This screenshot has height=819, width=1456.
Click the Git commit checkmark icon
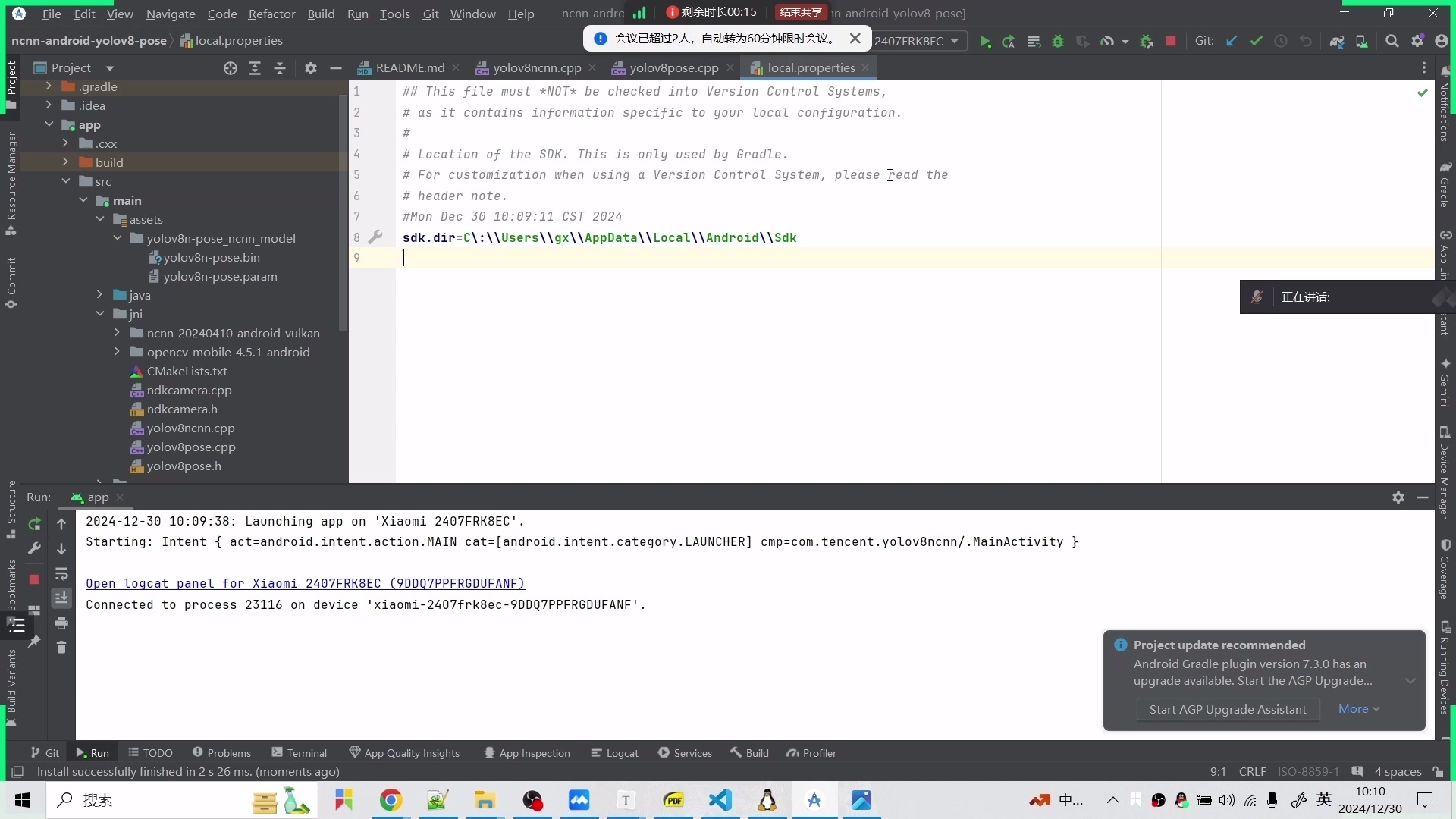click(1257, 42)
